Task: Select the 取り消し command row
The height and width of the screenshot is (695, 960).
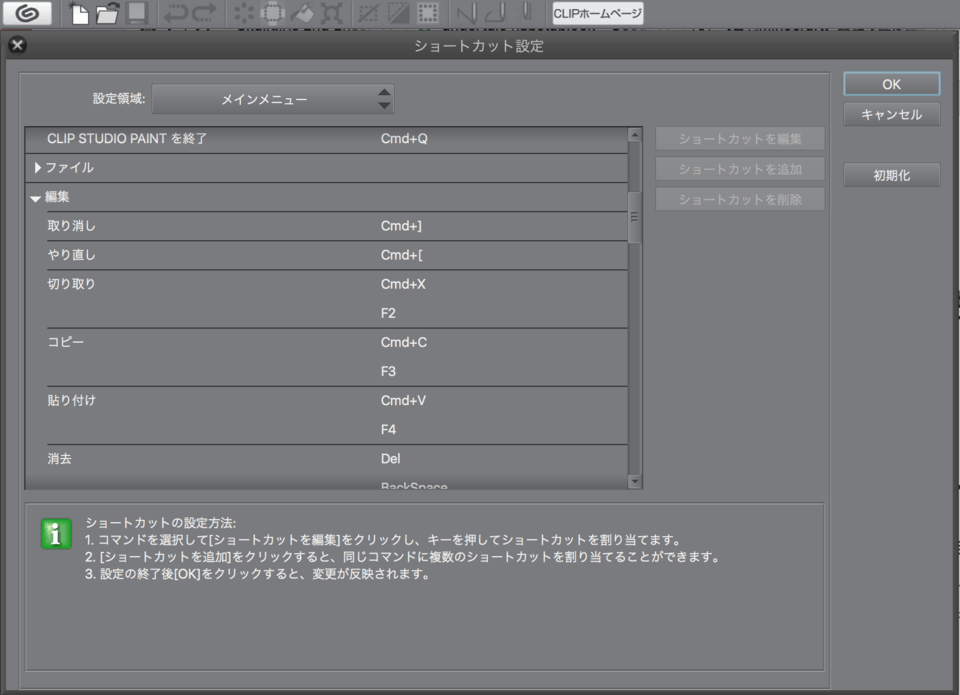Action: click(337, 226)
